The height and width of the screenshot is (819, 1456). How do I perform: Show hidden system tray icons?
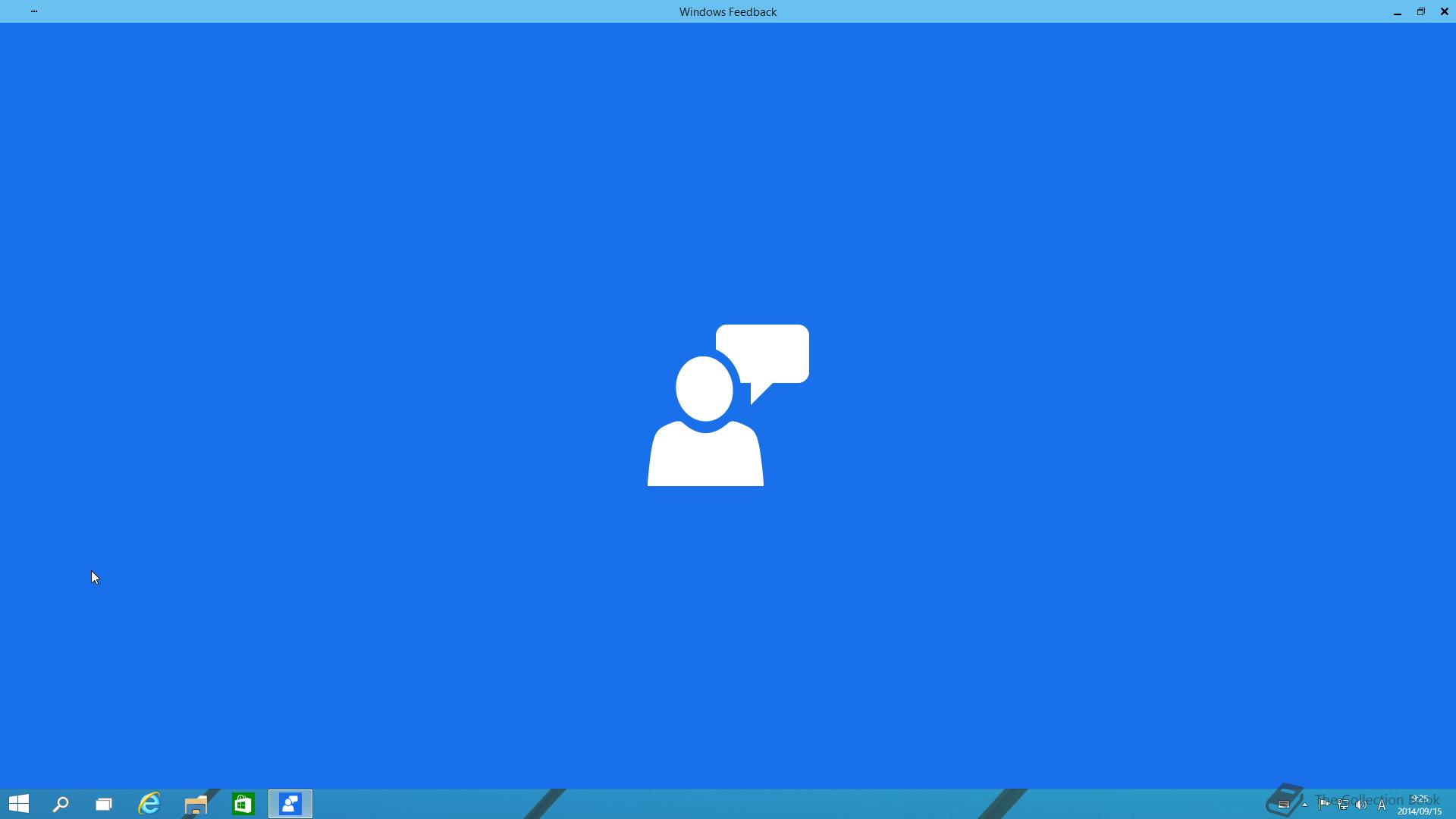(x=1304, y=805)
